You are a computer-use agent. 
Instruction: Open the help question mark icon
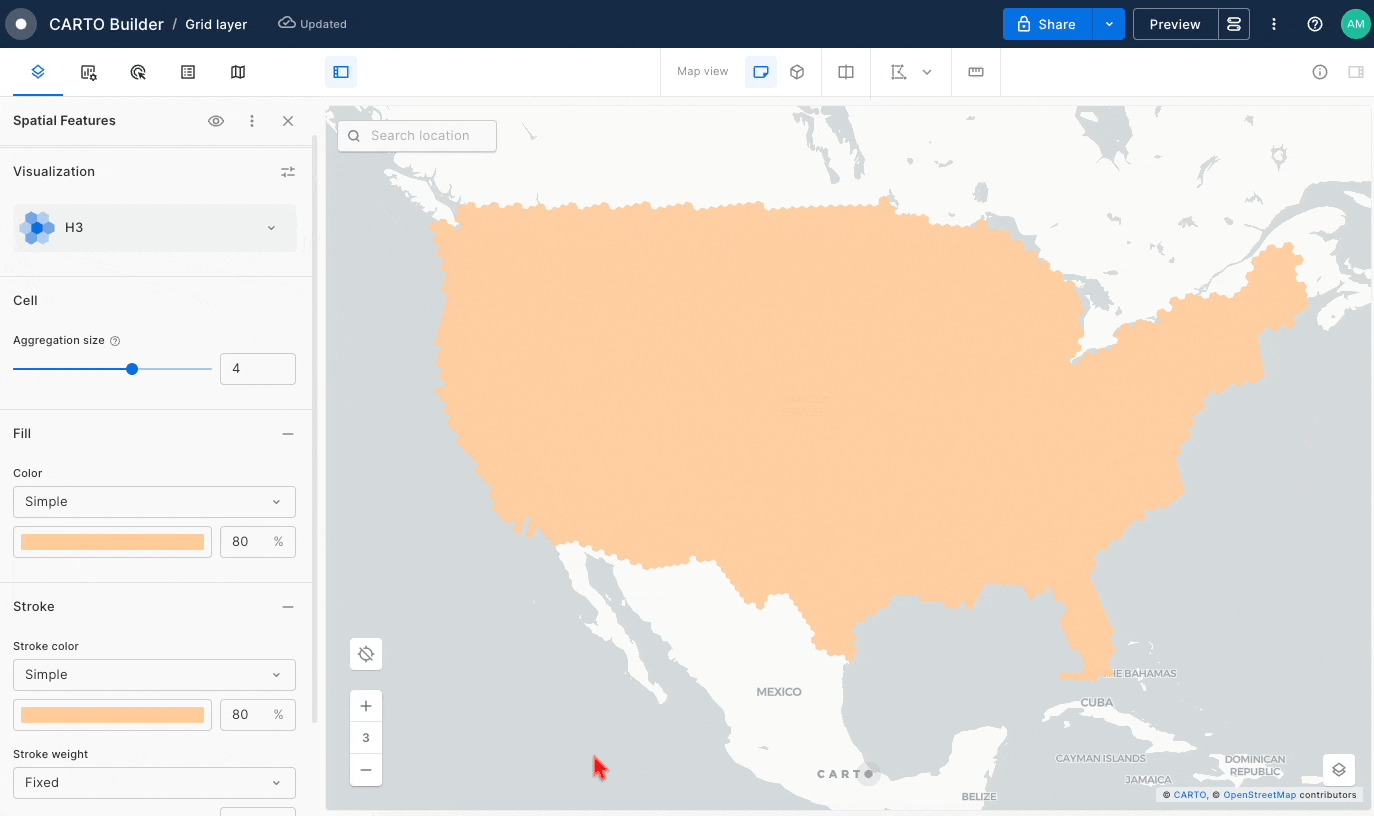(x=1315, y=24)
